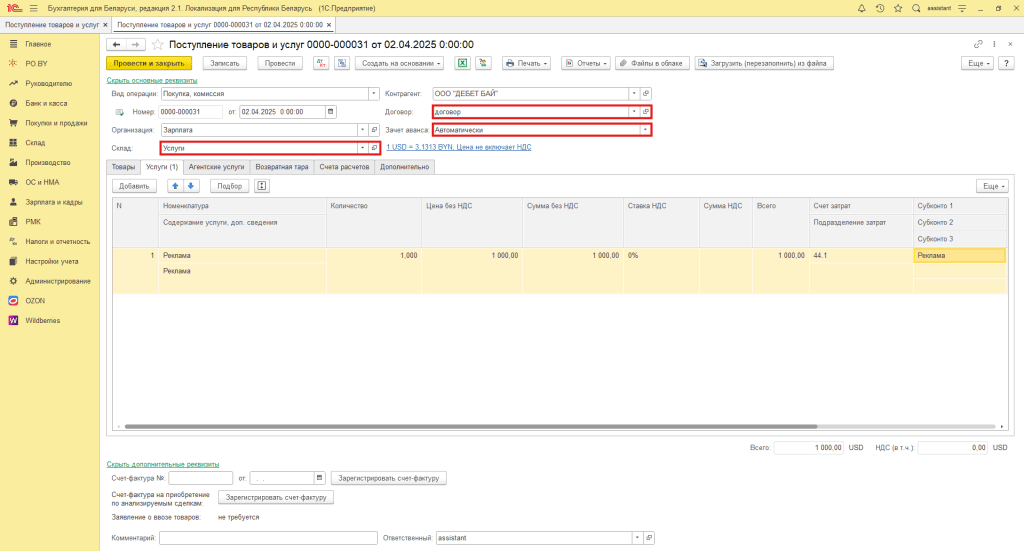Open the Создать на основании dropdown
1024x551 pixels.
coord(398,63)
